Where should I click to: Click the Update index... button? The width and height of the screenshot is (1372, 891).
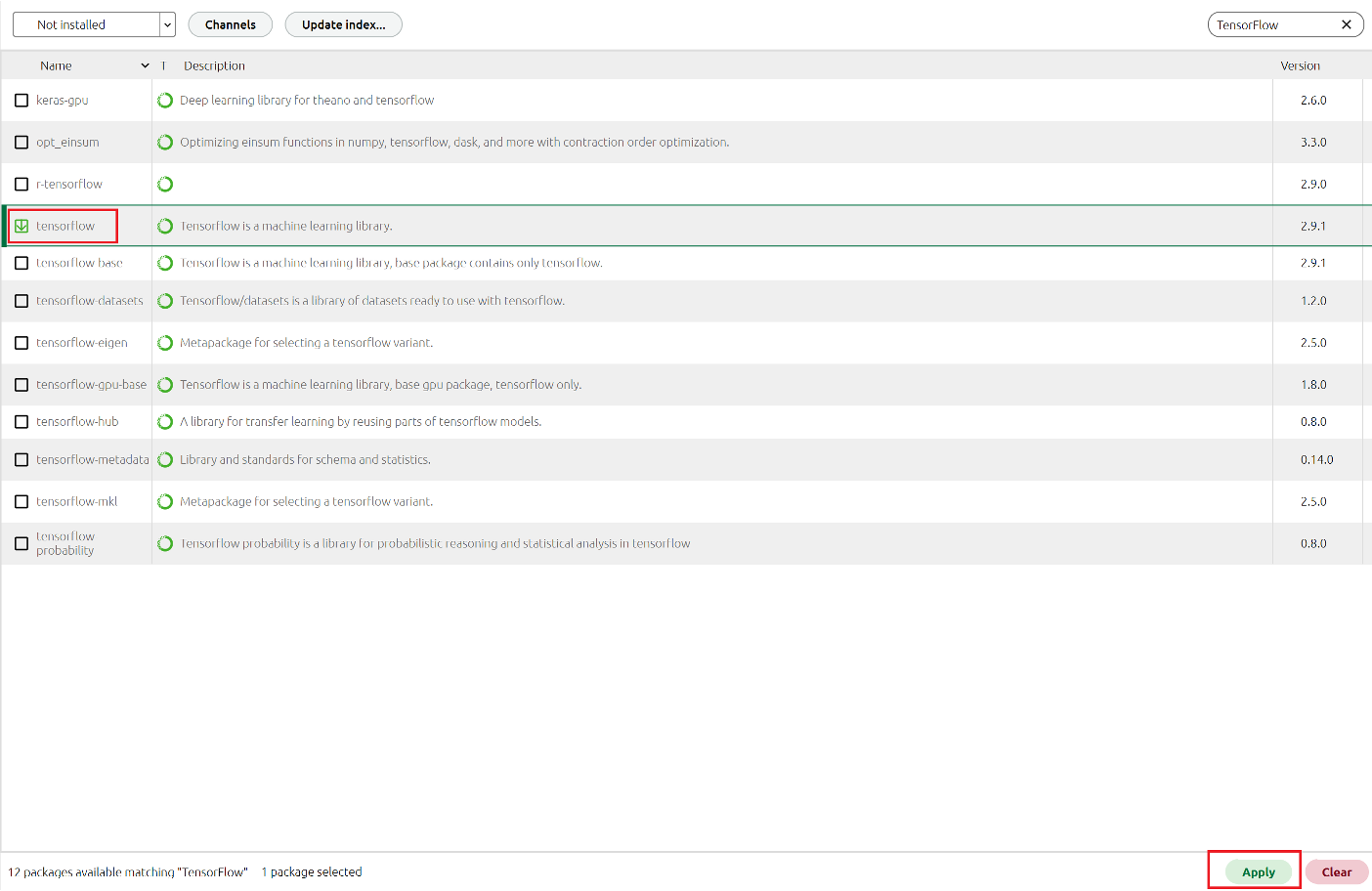pyautogui.click(x=344, y=24)
